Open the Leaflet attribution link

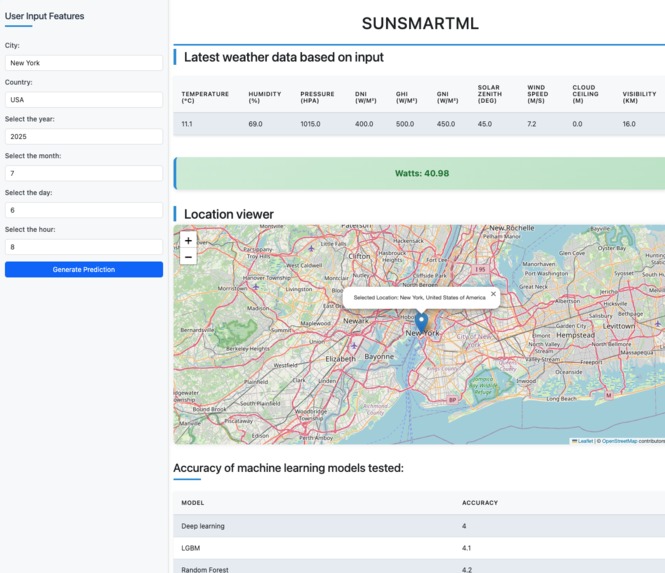(x=585, y=441)
